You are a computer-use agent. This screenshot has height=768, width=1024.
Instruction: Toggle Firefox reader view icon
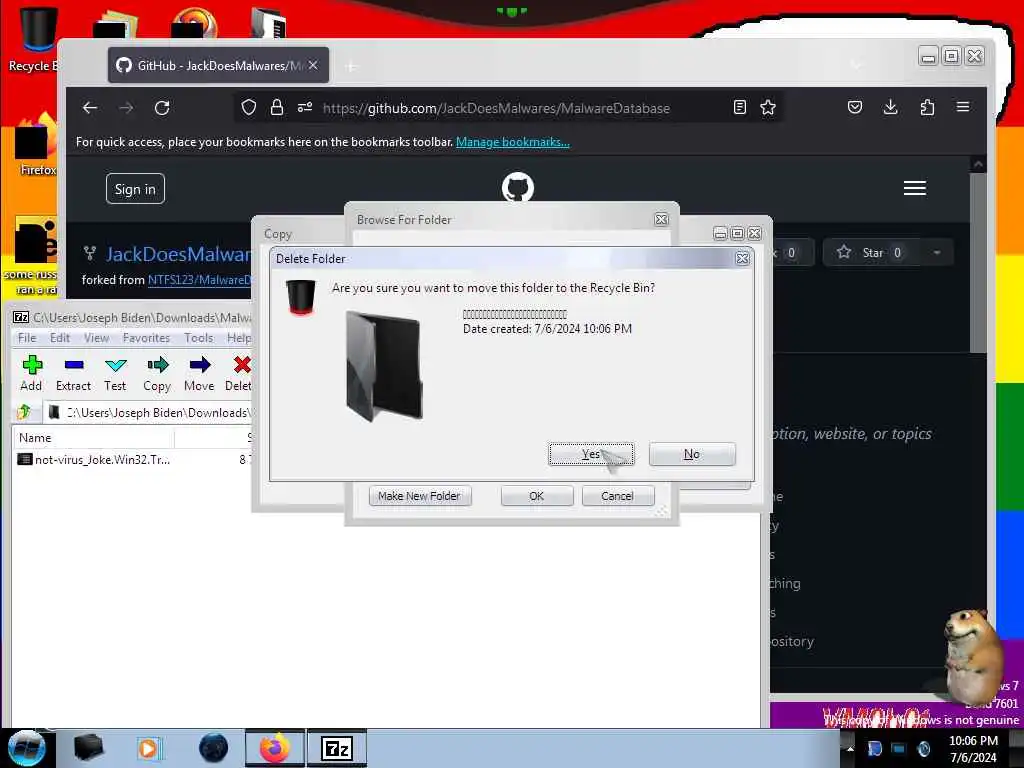tap(740, 108)
